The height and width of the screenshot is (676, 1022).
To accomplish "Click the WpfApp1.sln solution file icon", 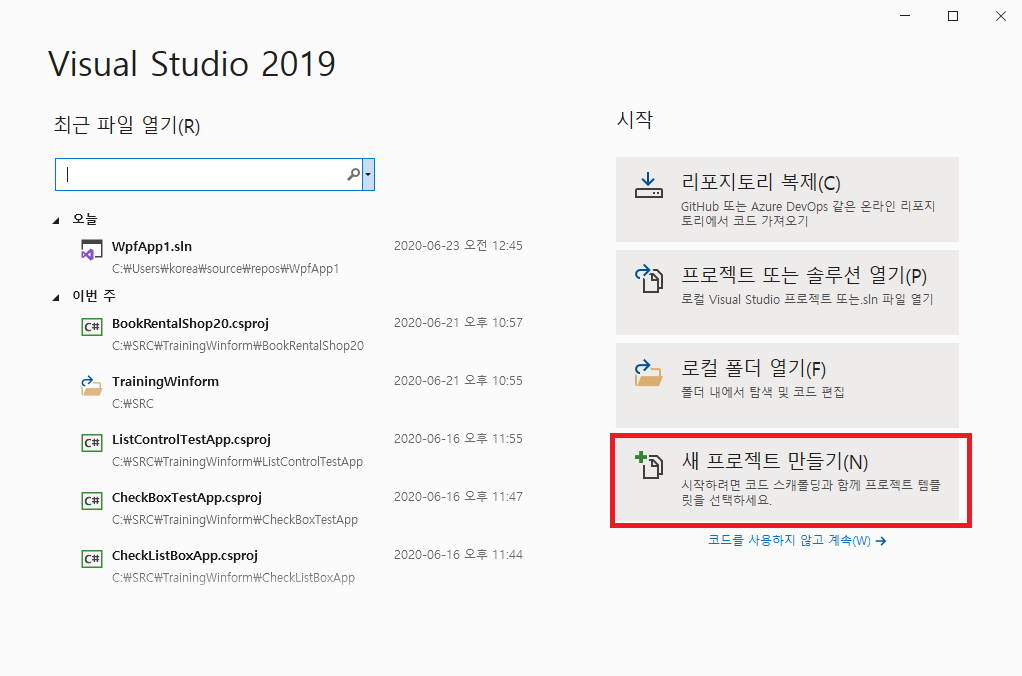I will coord(91,250).
